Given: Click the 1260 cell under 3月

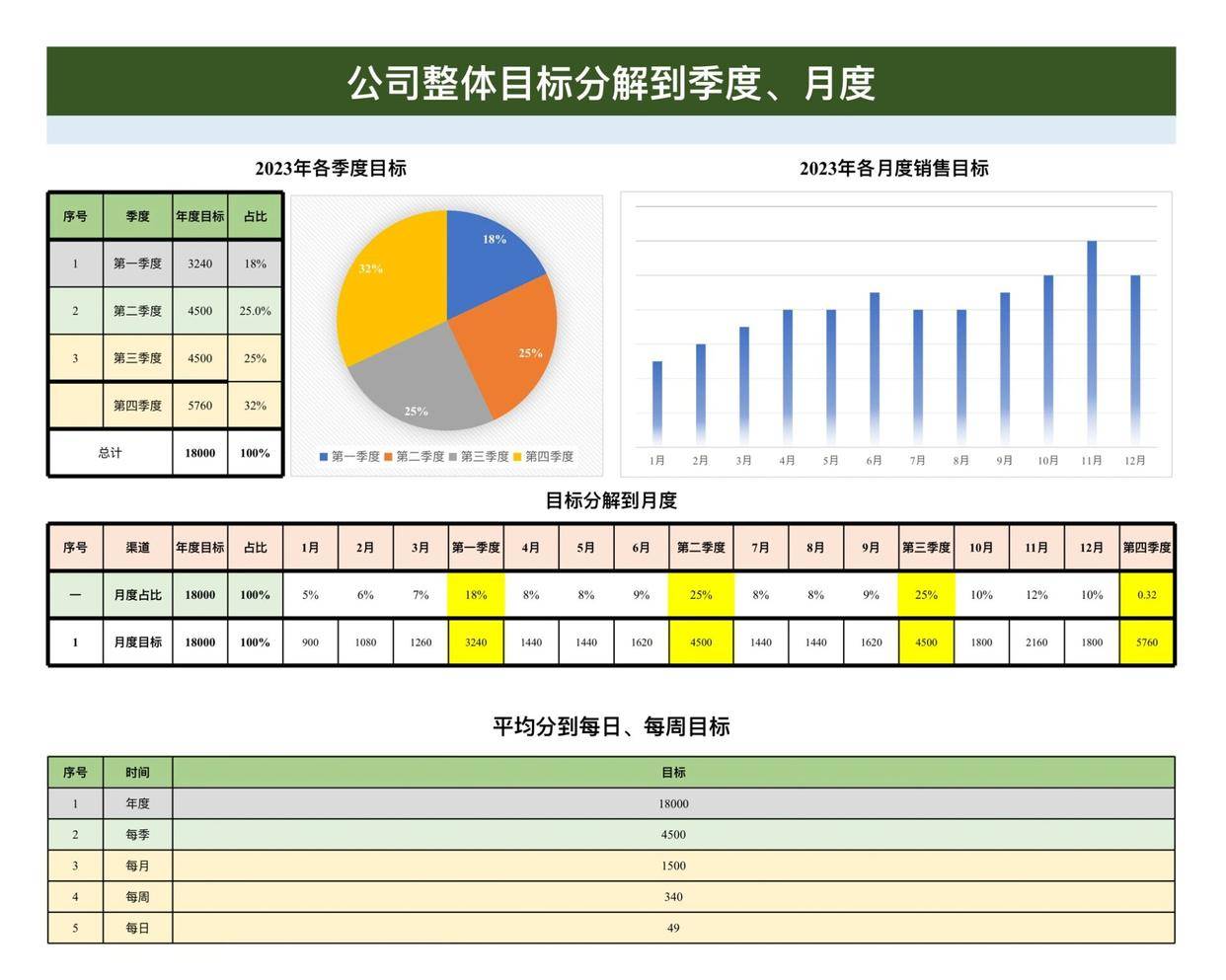Looking at the screenshot, I should click(421, 642).
